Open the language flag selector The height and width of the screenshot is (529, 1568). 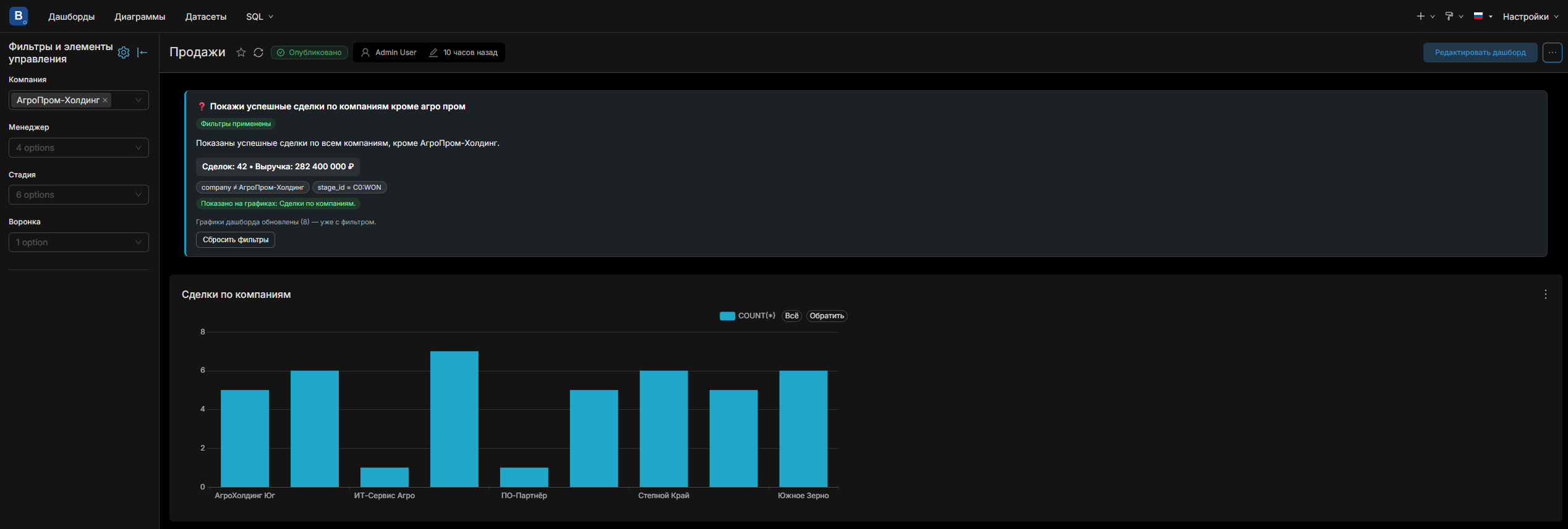[x=1483, y=16]
